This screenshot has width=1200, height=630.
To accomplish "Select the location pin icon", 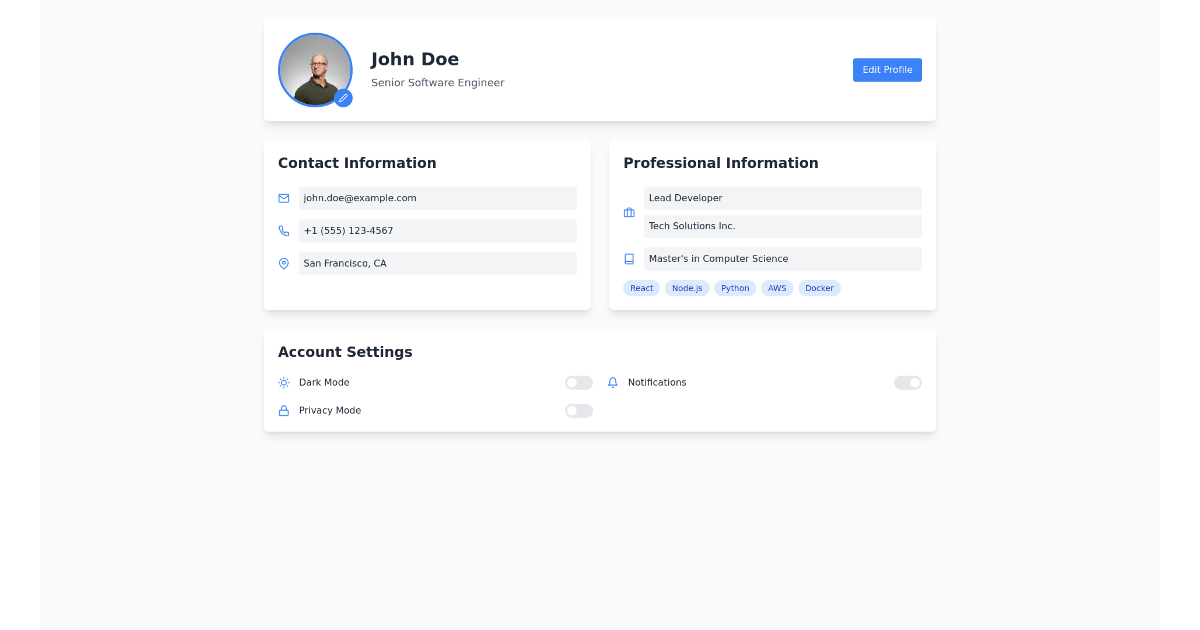I will pos(283,263).
